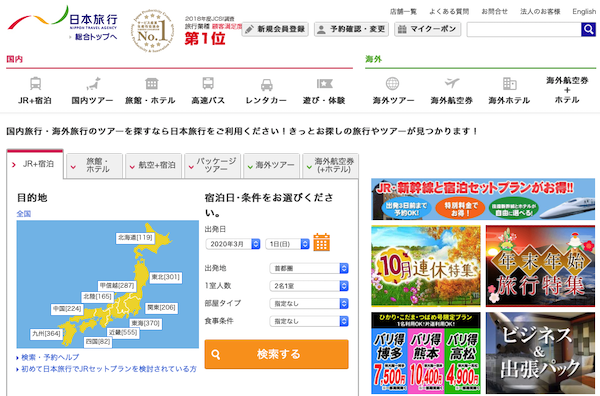Open 食事条件 dropdown

[x=309, y=321]
